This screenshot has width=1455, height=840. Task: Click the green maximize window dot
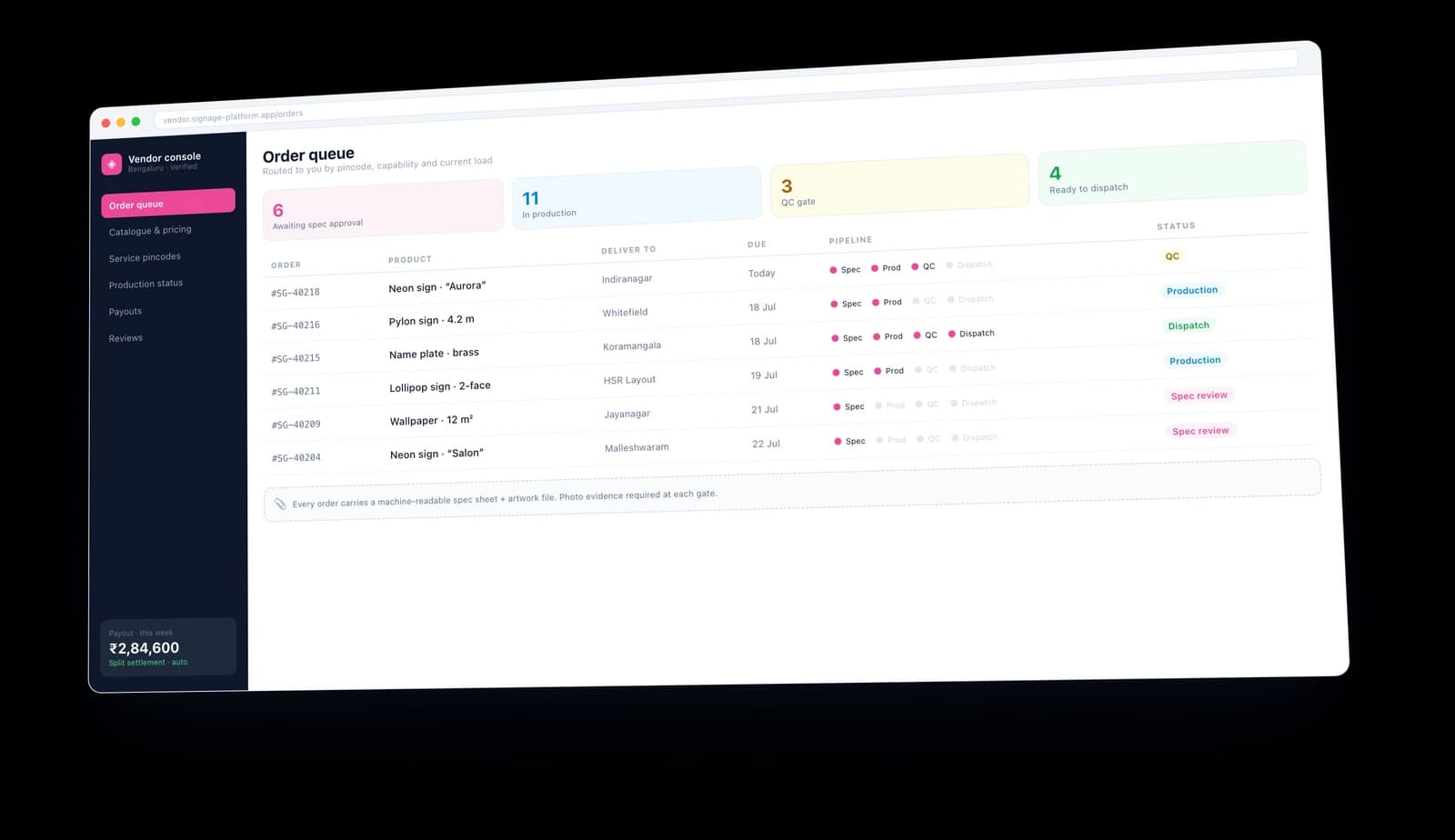tap(135, 121)
